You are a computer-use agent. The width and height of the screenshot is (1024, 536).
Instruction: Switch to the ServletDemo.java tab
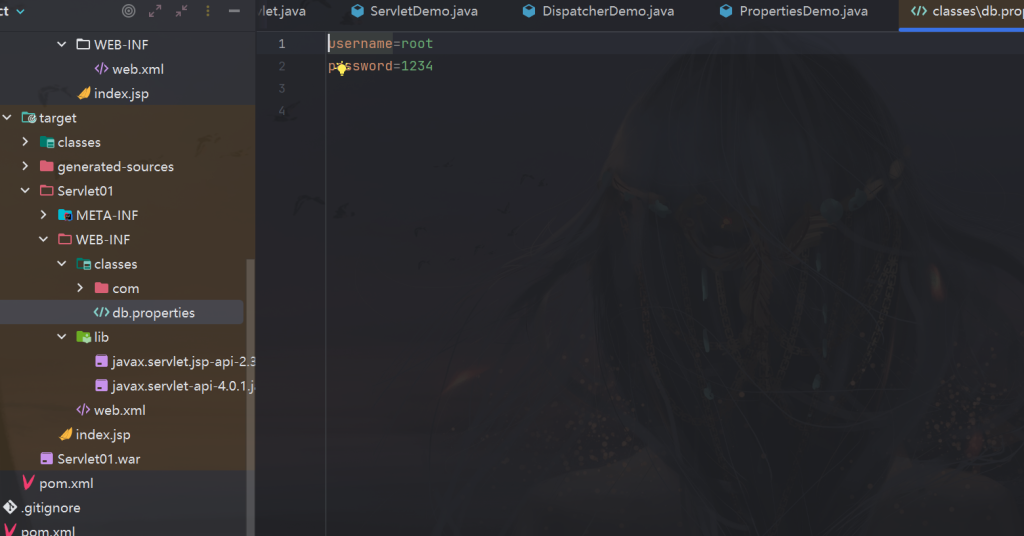pyautogui.click(x=414, y=12)
